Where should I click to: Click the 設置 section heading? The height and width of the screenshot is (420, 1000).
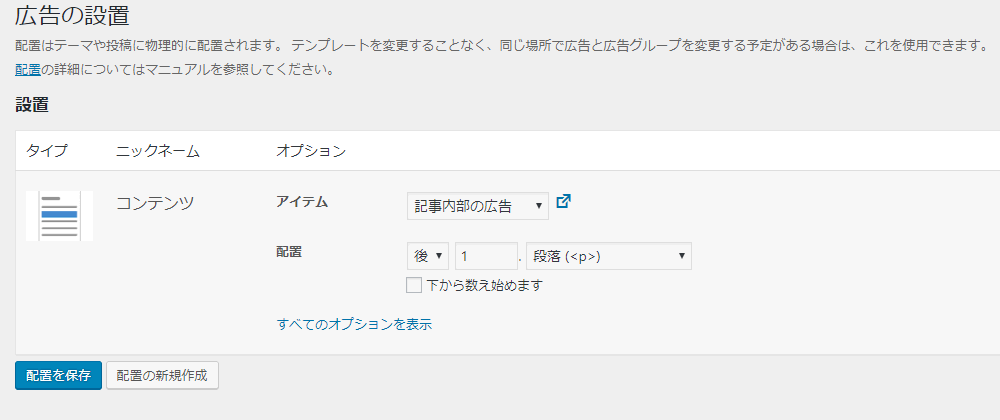[x=32, y=104]
